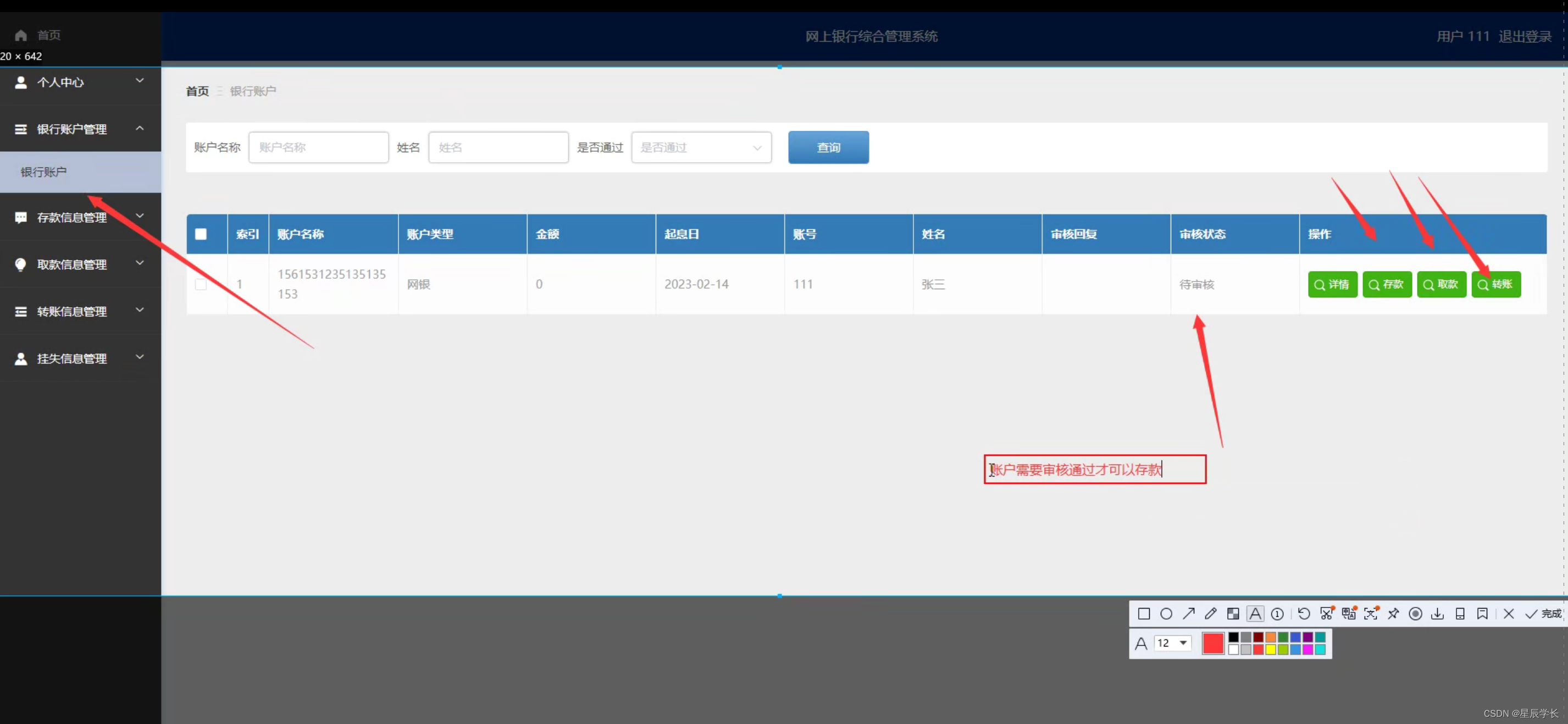Select the pencil freehand tool

tap(1211, 614)
